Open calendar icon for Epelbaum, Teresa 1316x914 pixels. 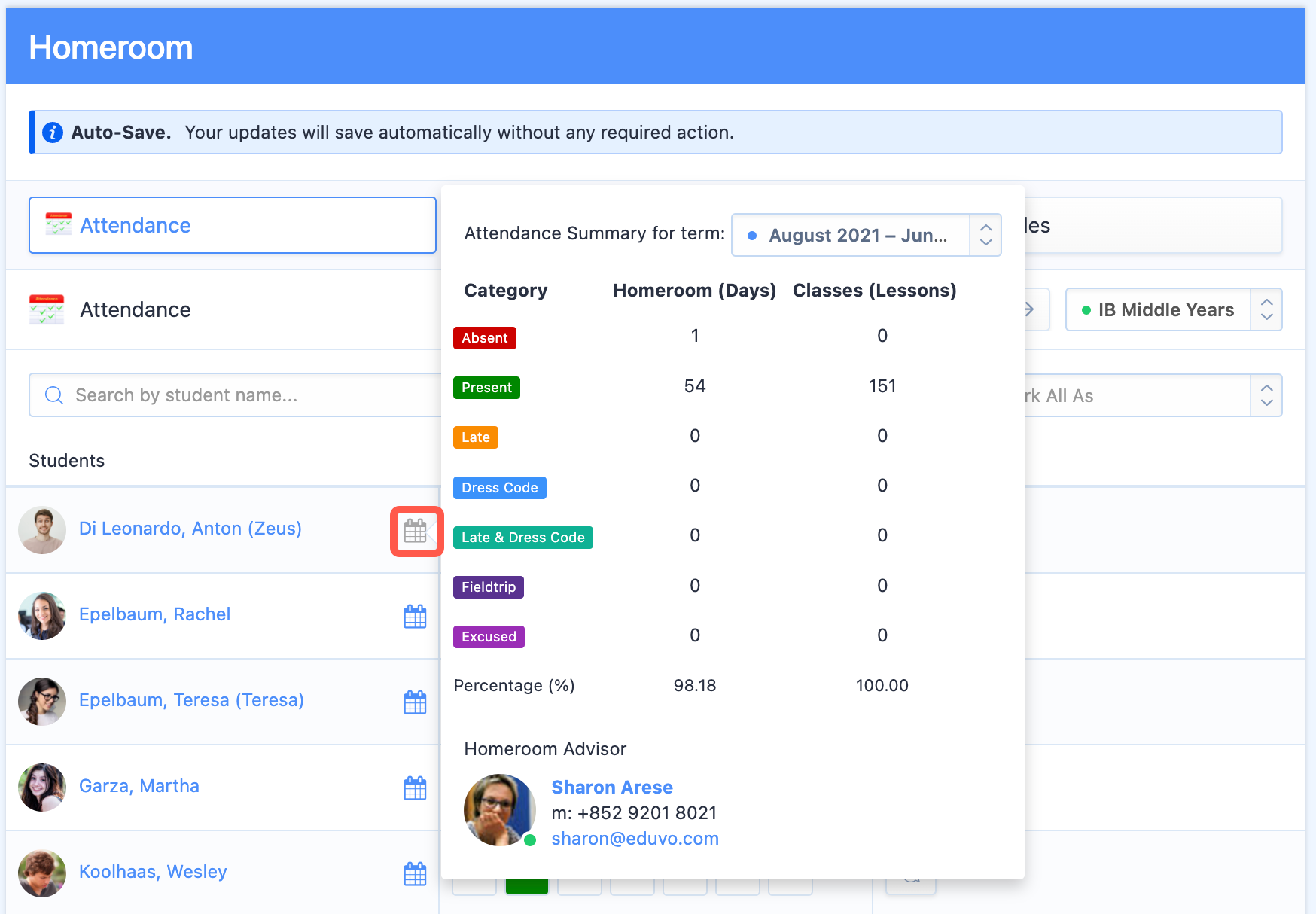coord(415,702)
